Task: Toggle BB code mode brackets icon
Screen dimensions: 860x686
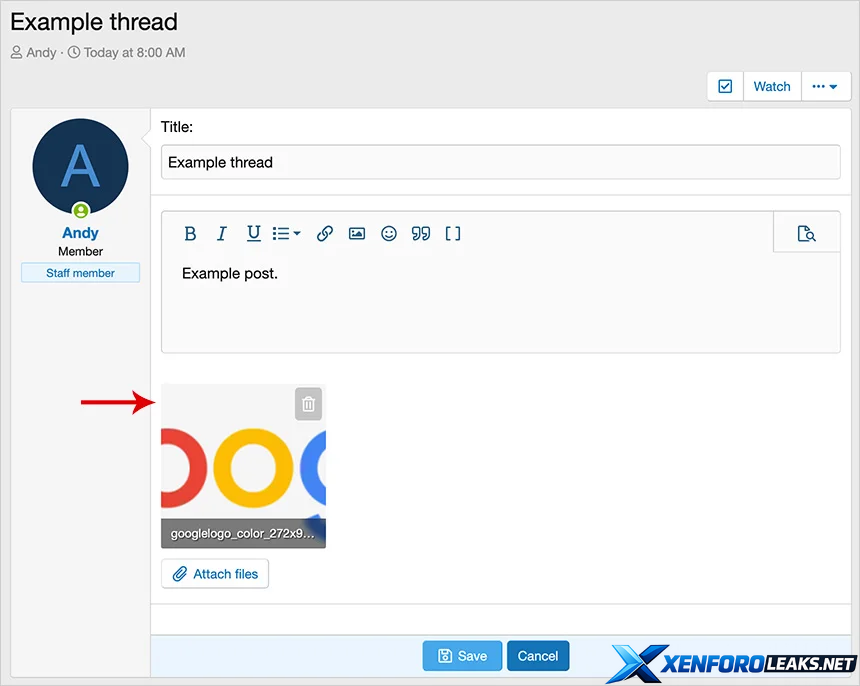Action: (x=453, y=234)
